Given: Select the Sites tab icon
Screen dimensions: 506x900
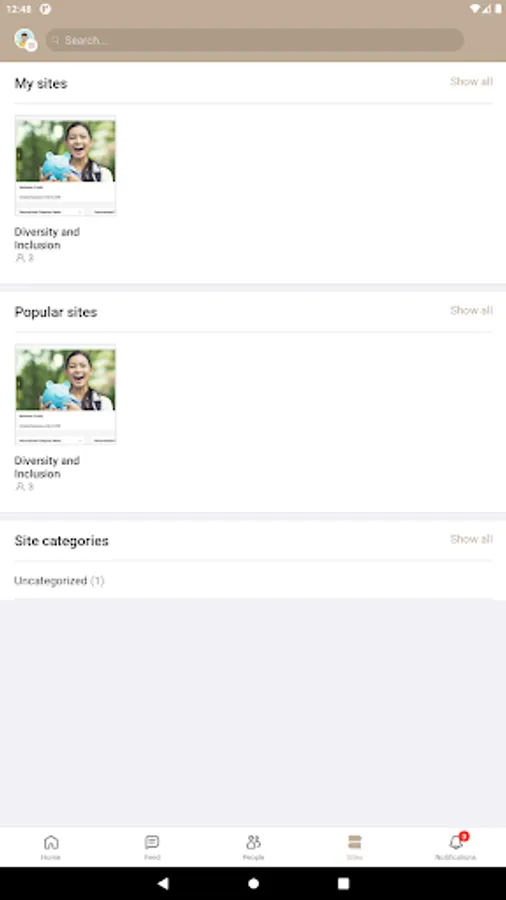Looking at the screenshot, I should click(355, 843).
